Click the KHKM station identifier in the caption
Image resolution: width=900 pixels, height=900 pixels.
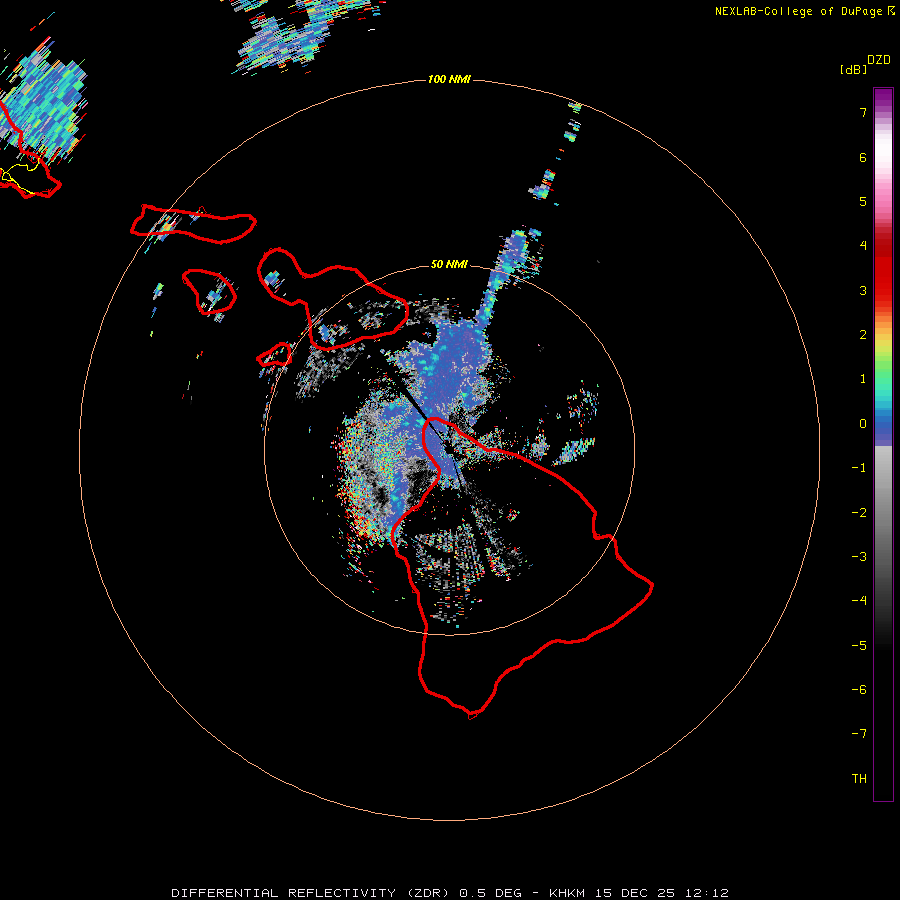tap(567, 893)
